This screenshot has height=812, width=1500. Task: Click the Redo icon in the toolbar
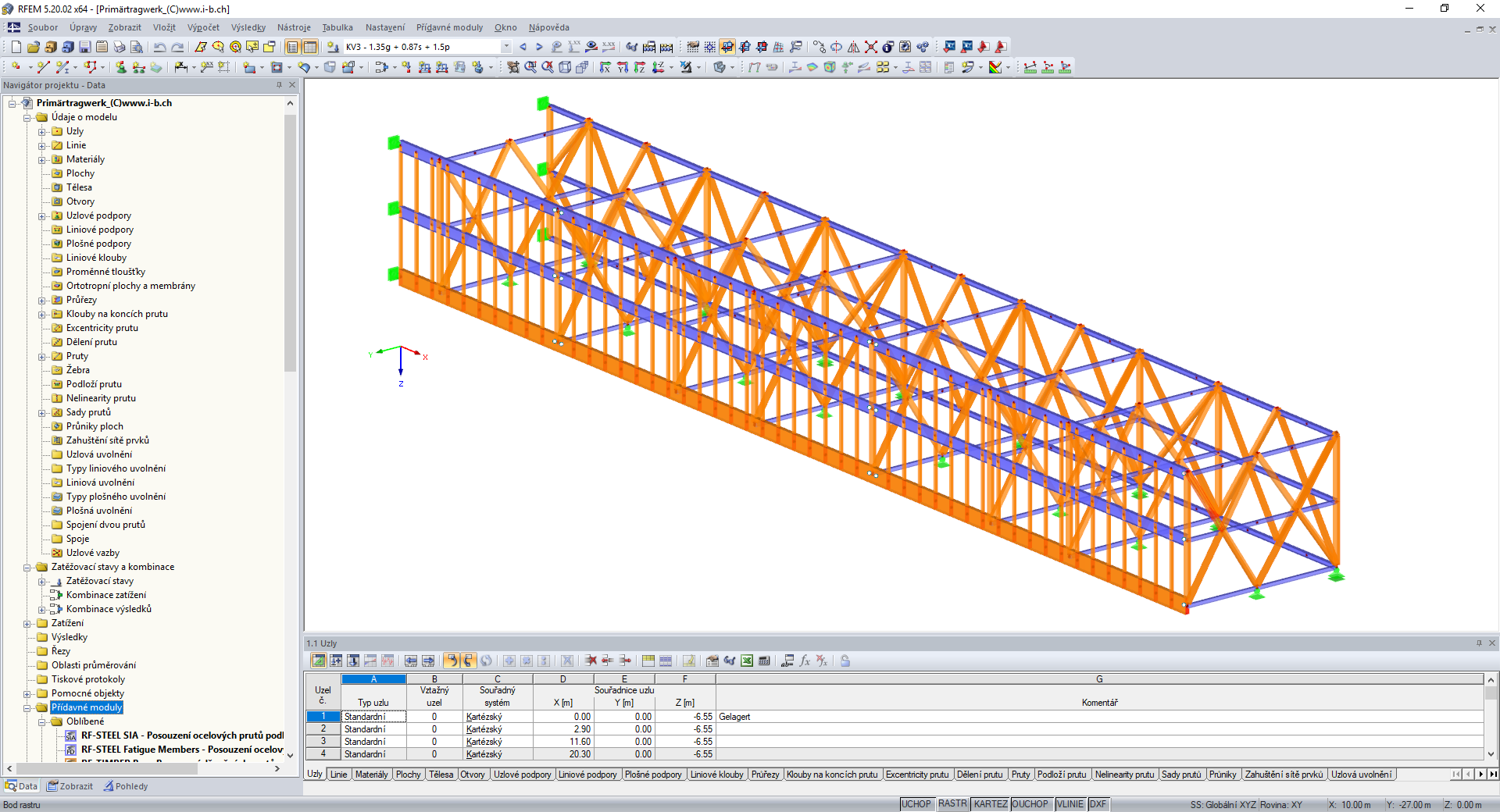[178, 47]
